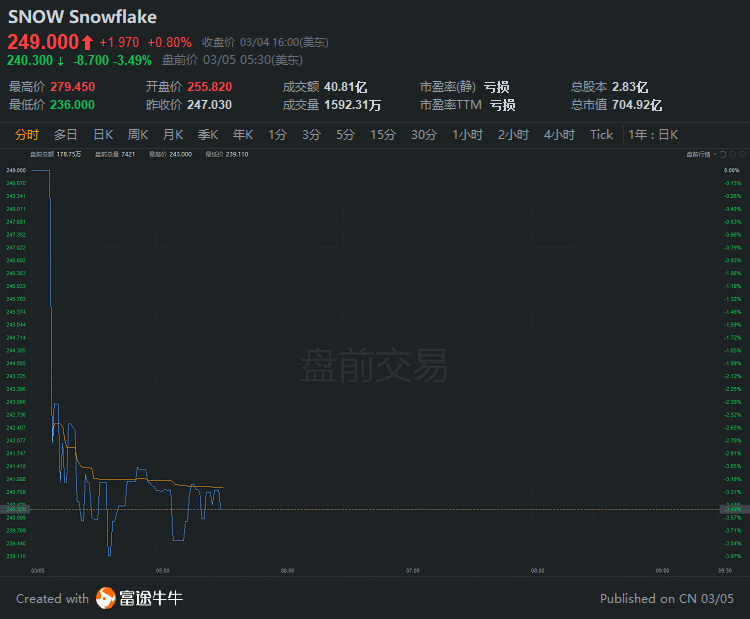Click the 06:00 time axis label

(287, 571)
